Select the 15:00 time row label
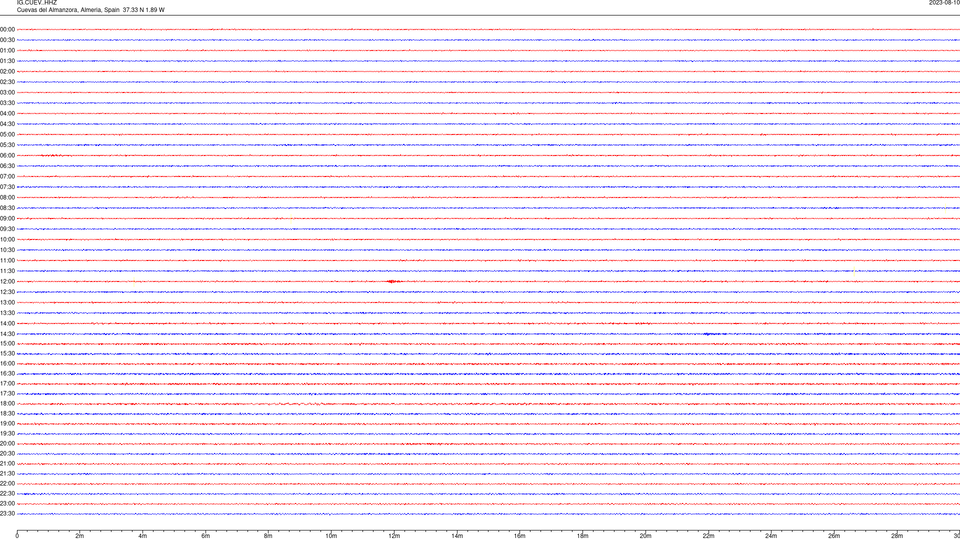Image resolution: width=960 pixels, height=540 pixels. [x=7, y=343]
